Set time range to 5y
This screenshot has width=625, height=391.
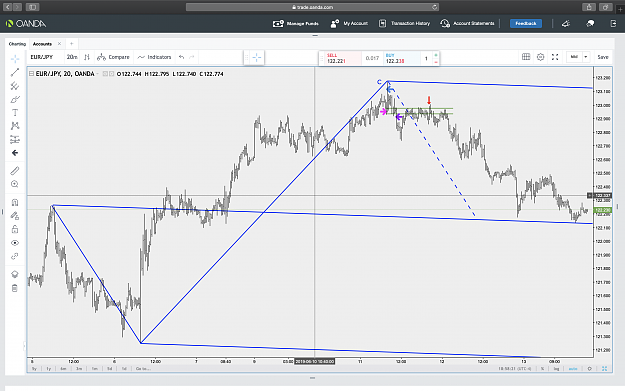point(34,369)
